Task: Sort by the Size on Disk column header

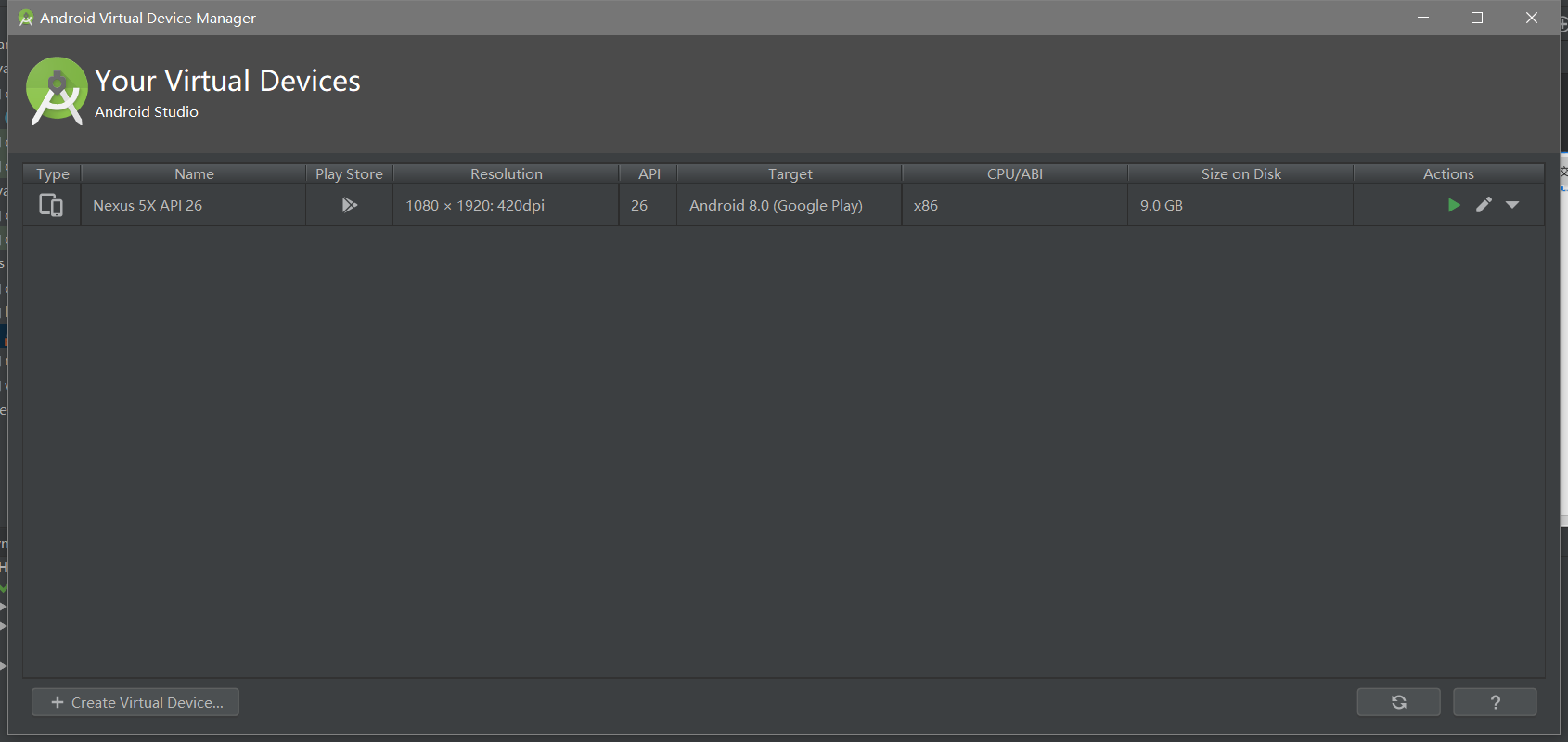Action: [1240, 173]
